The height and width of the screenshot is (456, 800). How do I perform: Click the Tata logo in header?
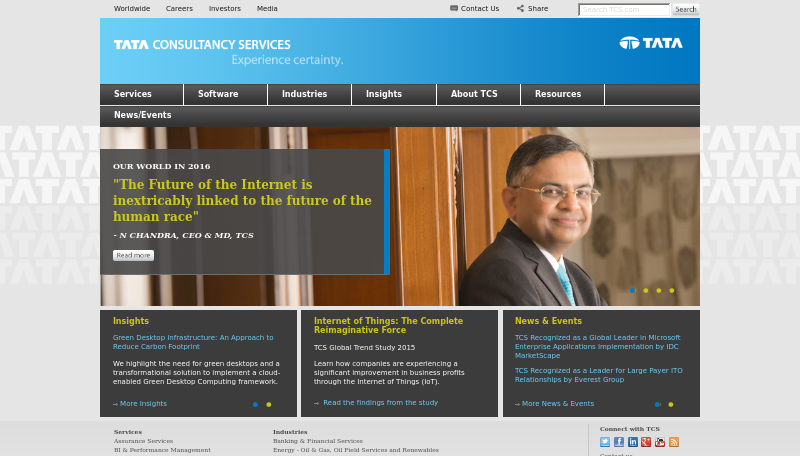[x=651, y=43]
